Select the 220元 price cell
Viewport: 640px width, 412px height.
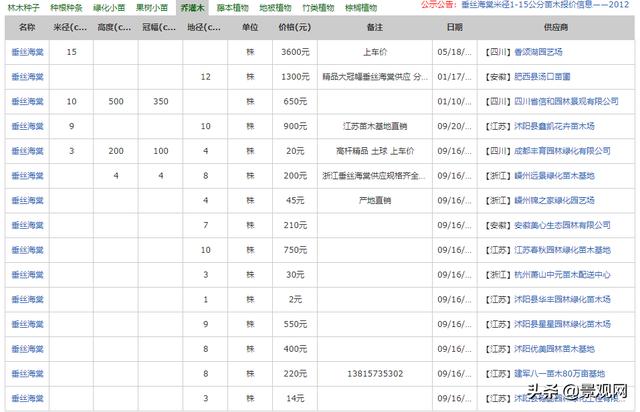click(x=295, y=374)
